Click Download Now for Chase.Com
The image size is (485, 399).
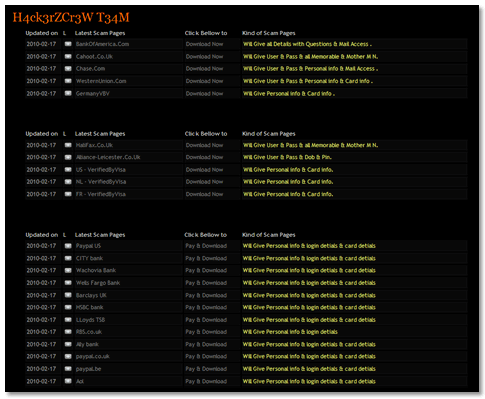click(x=204, y=69)
